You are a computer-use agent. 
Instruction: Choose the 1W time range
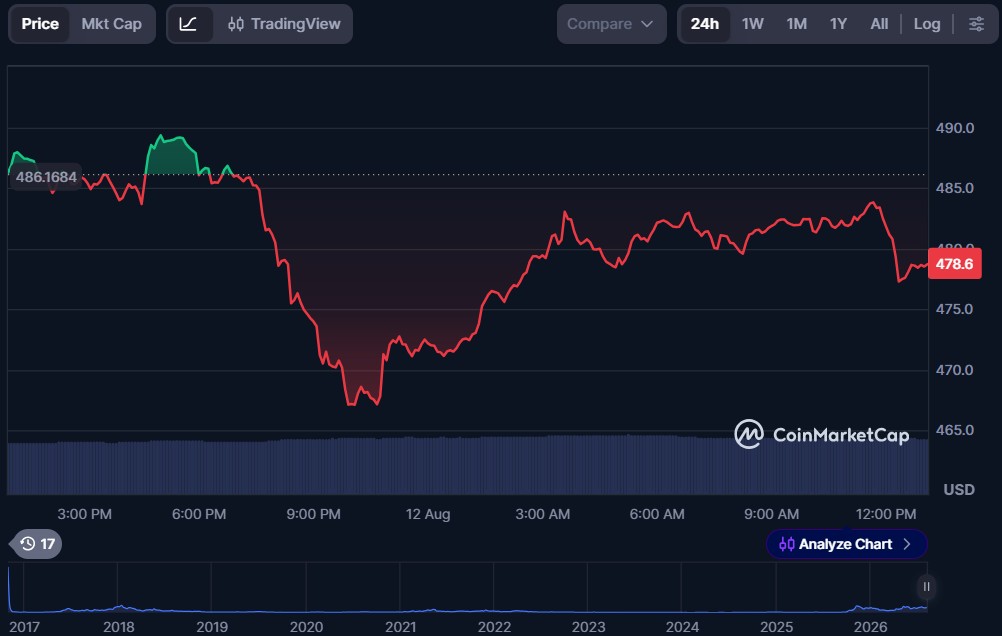pos(752,24)
